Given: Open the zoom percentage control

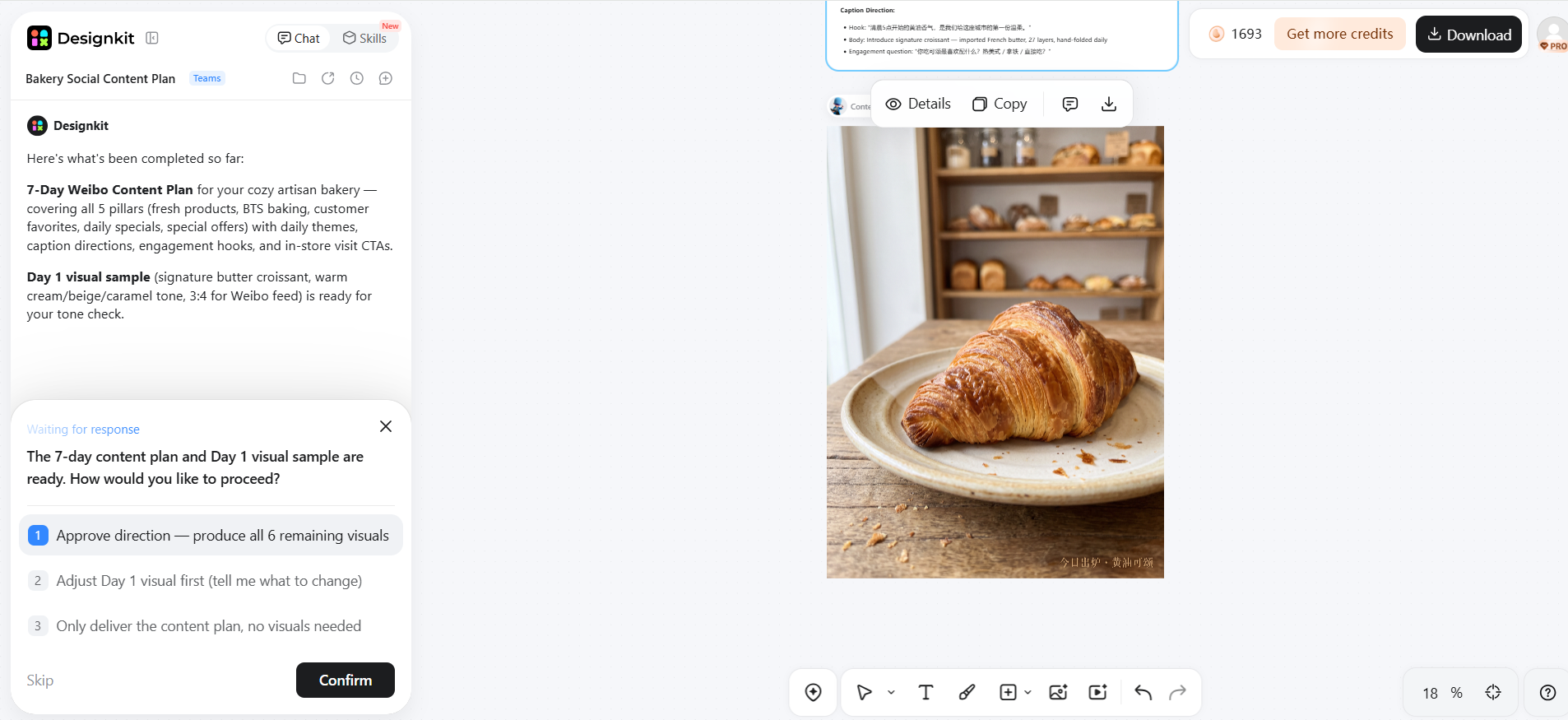Looking at the screenshot, I should [x=1442, y=693].
